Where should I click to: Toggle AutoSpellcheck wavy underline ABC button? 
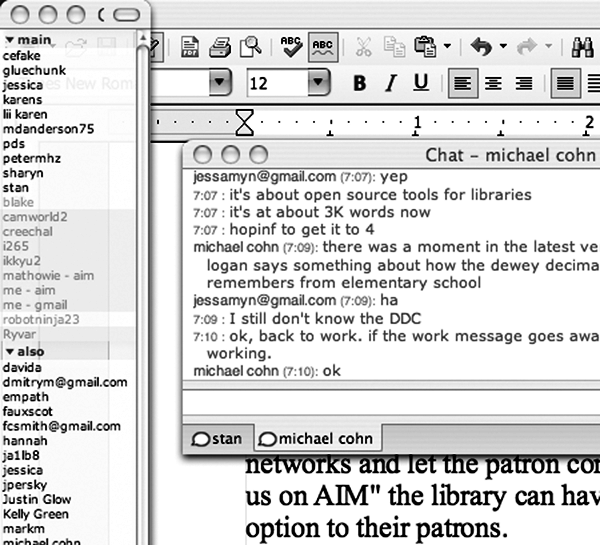tap(322, 45)
